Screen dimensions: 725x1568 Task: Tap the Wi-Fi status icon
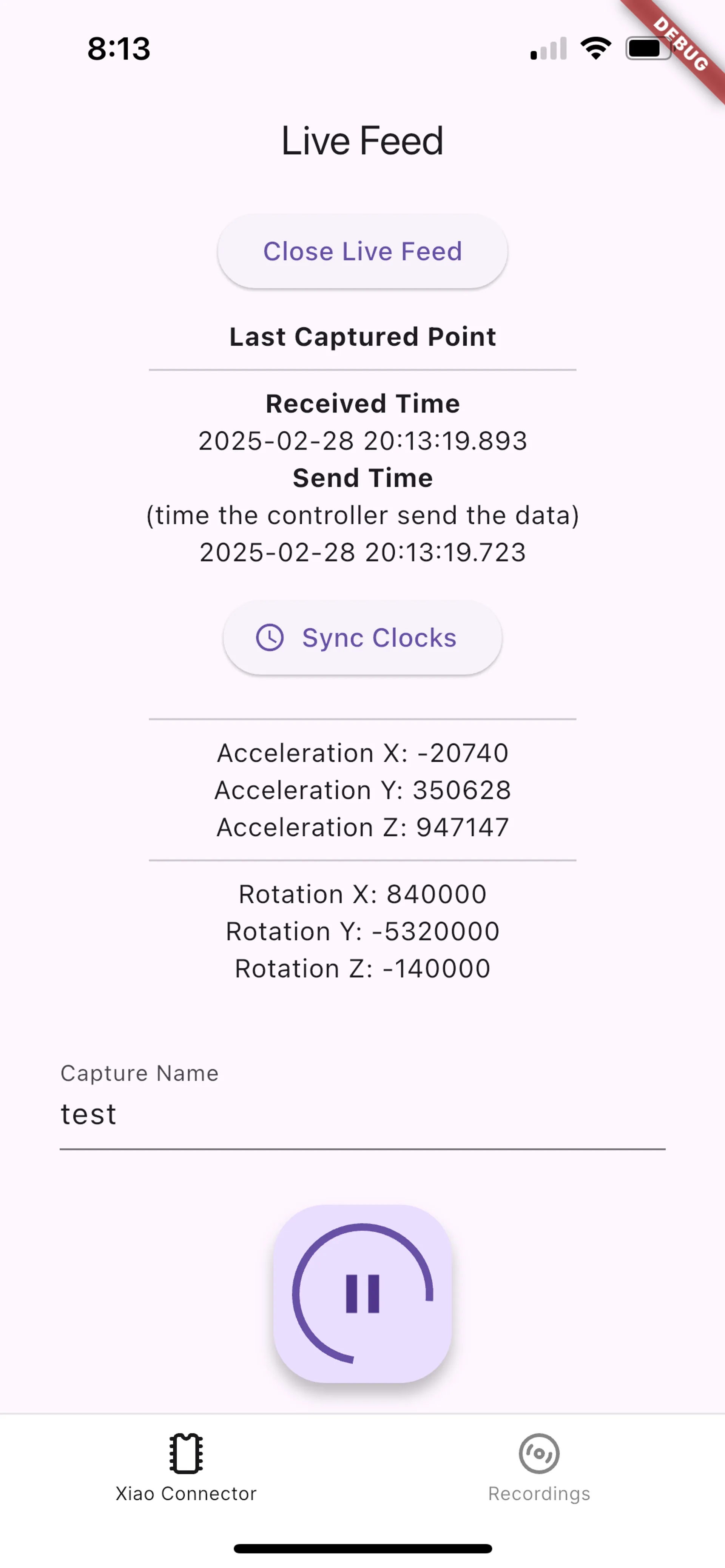596,48
